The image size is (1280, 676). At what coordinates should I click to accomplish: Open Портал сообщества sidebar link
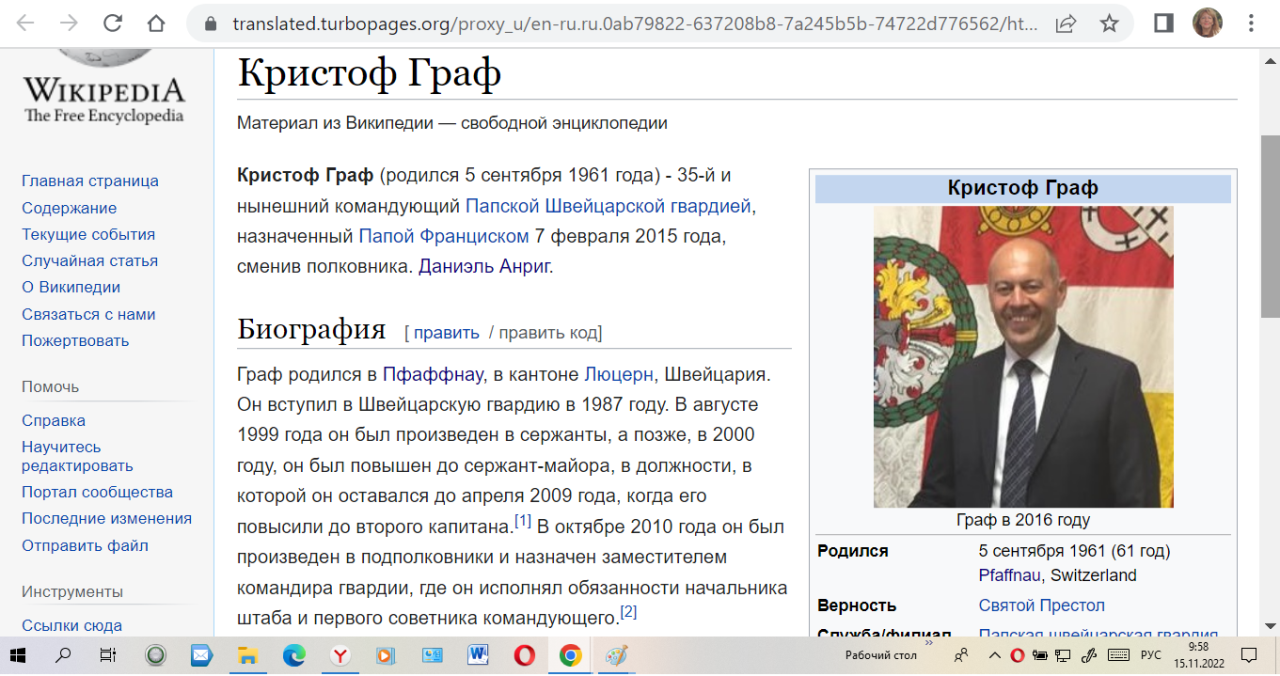pos(97,492)
